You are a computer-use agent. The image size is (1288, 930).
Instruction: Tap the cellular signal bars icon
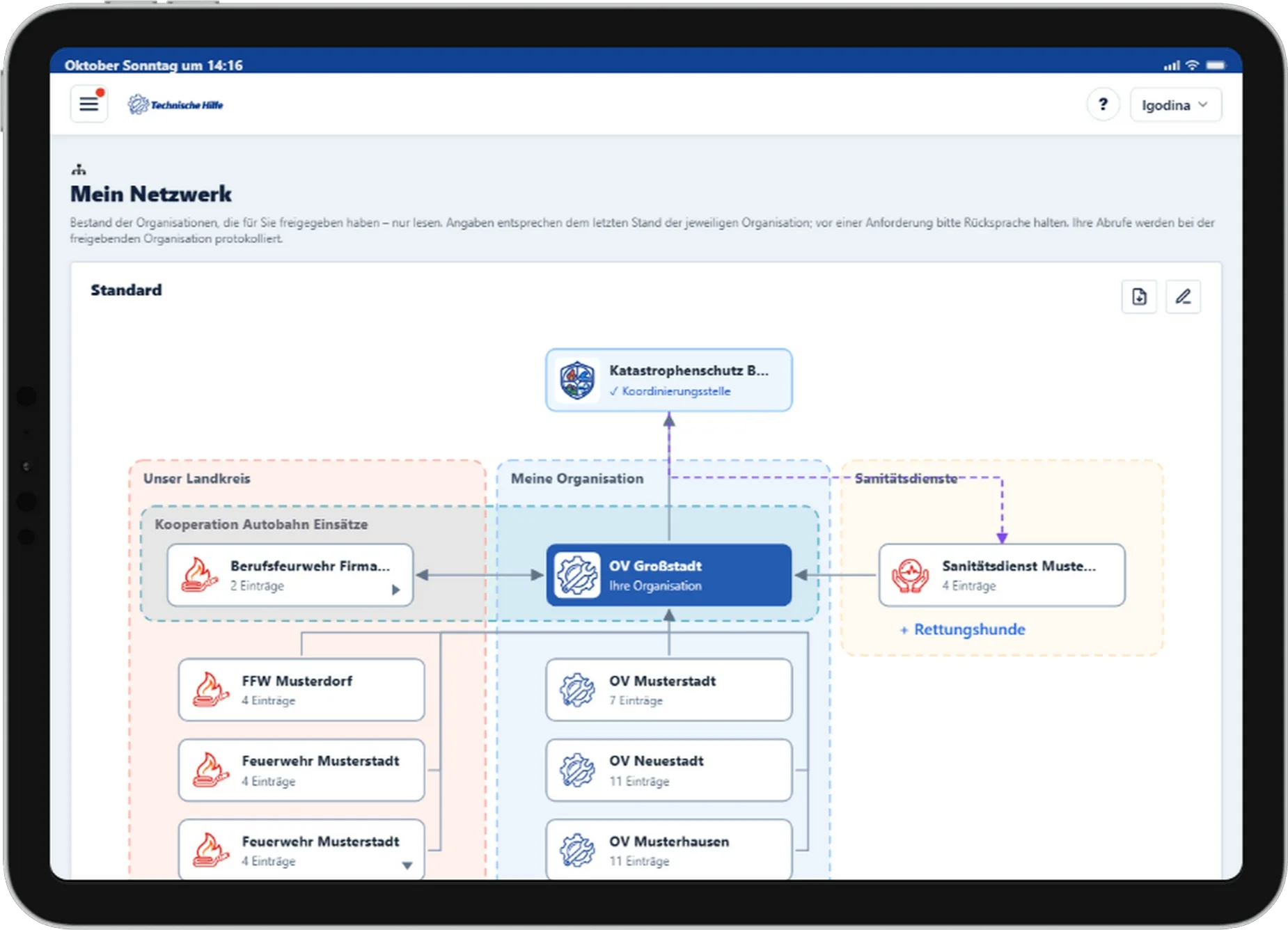(1172, 65)
